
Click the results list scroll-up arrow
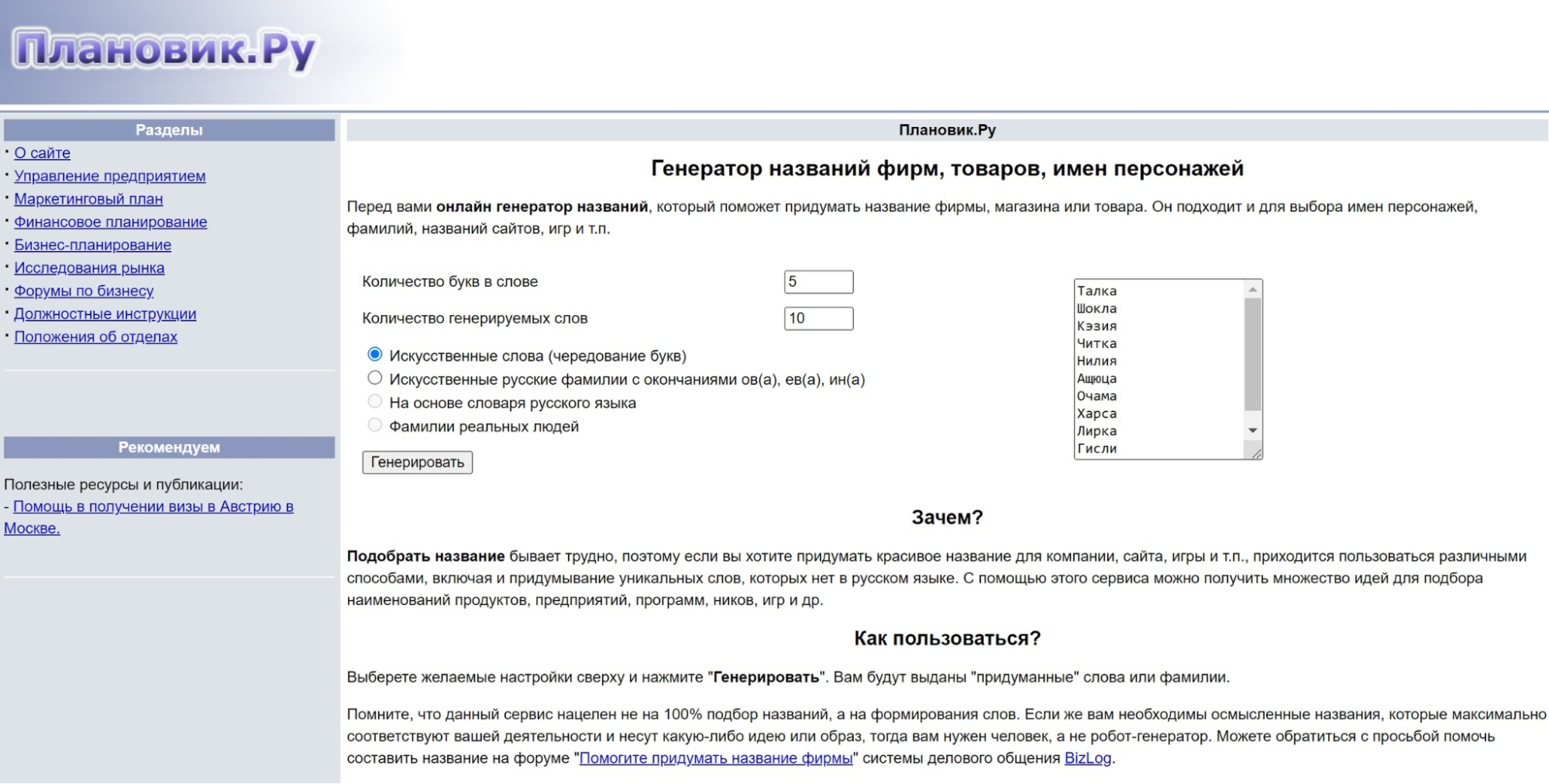click(1252, 290)
